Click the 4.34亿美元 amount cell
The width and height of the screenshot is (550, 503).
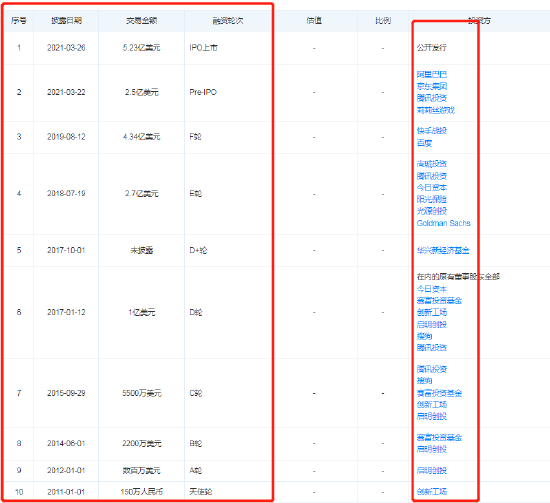(142, 137)
